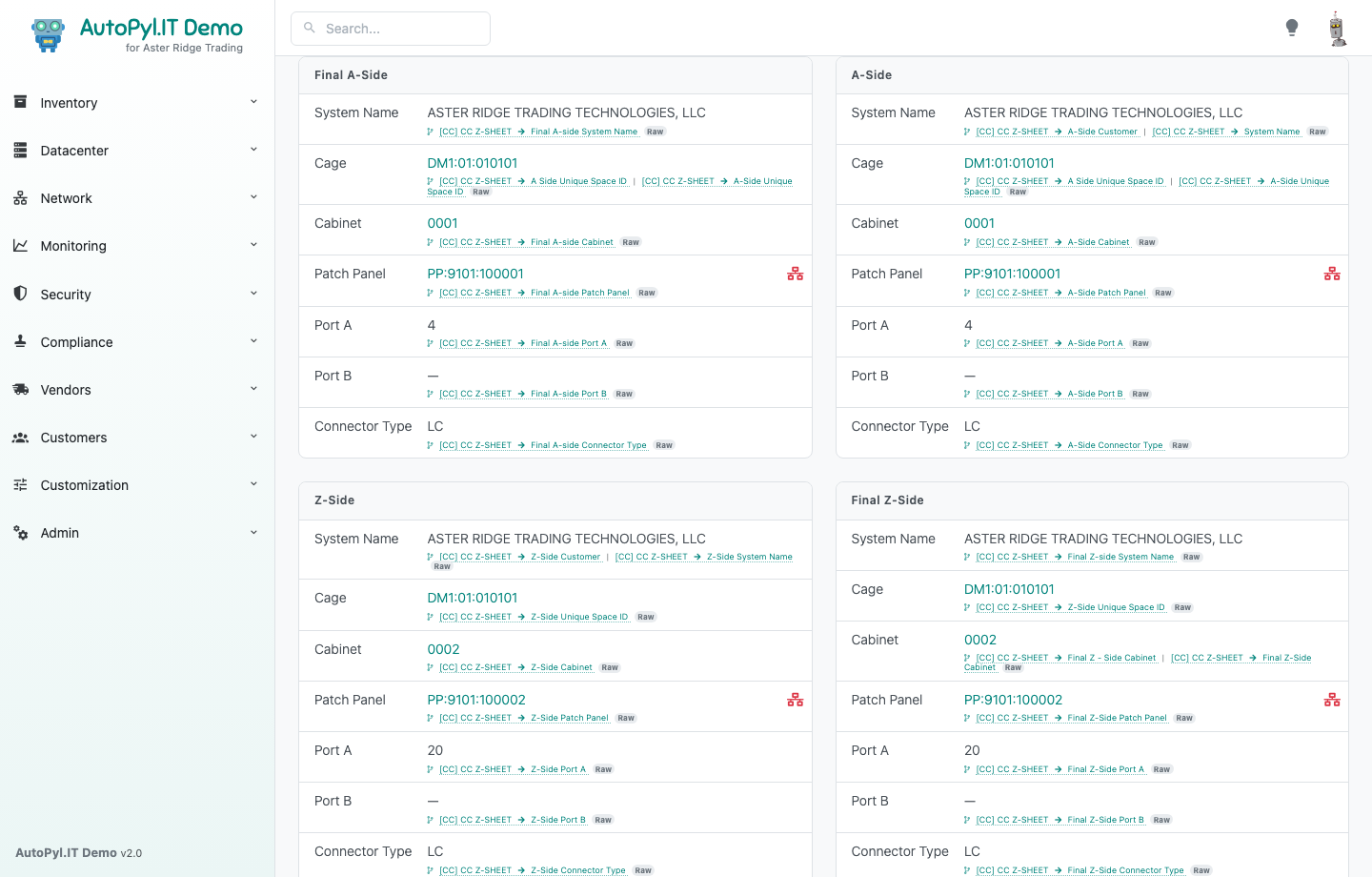Follow Z-Side Unique Space ID link in Z-Side Cage row
The height and width of the screenshot is (877, 1372).
pyautogui.click(x=534, y=617)
